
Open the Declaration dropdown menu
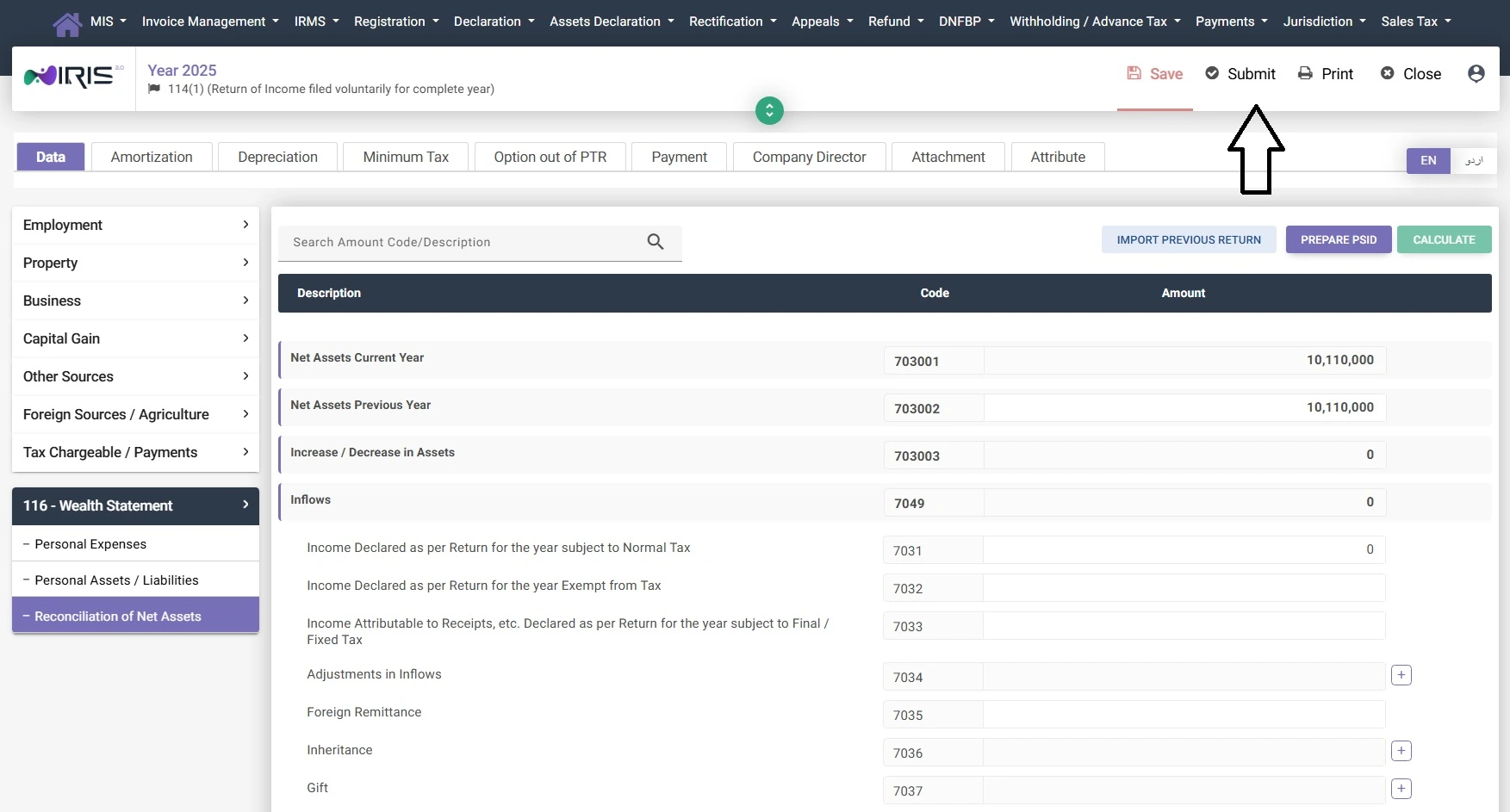click(494, 22)
